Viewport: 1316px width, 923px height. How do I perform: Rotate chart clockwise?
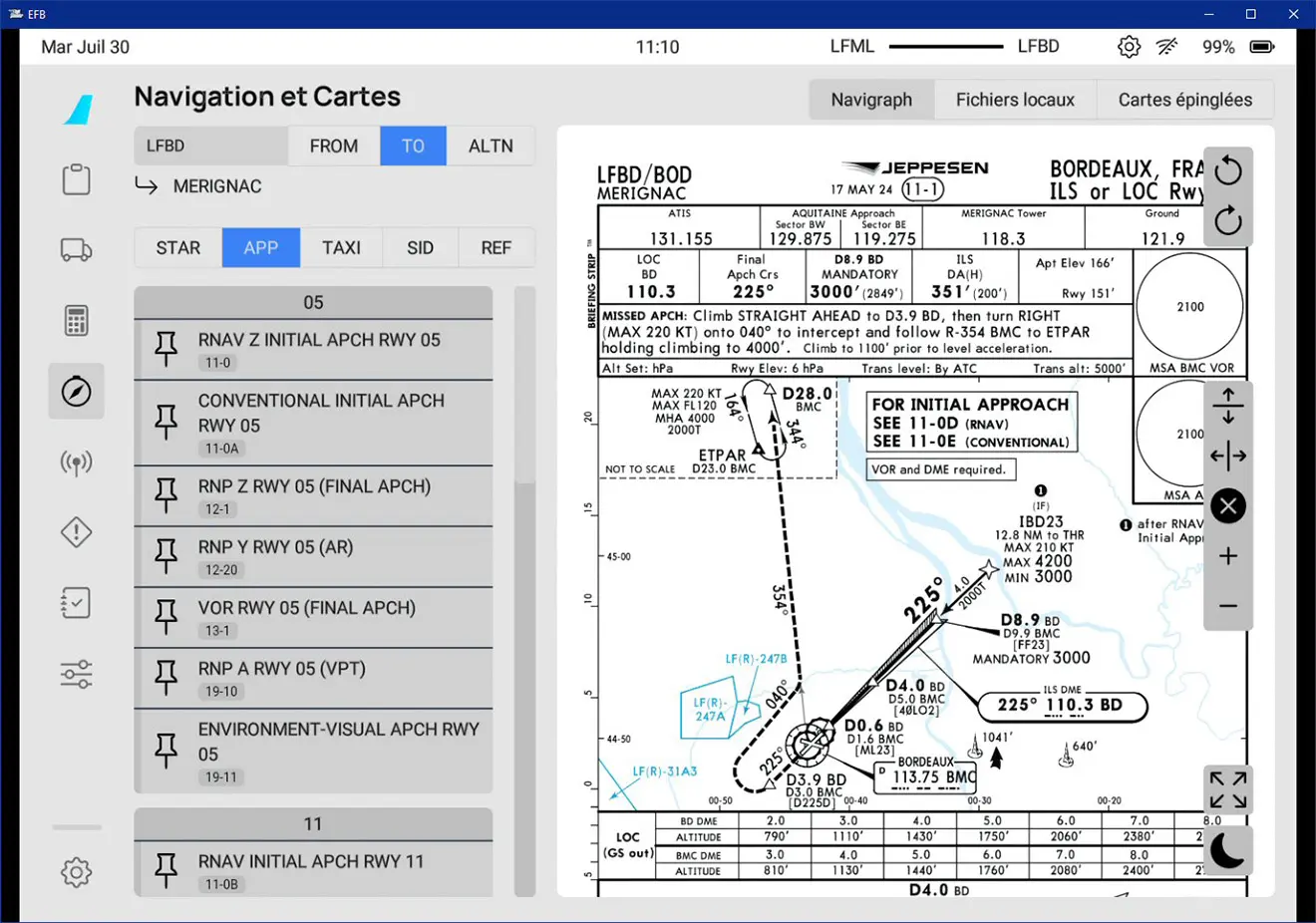(1228, 220)
